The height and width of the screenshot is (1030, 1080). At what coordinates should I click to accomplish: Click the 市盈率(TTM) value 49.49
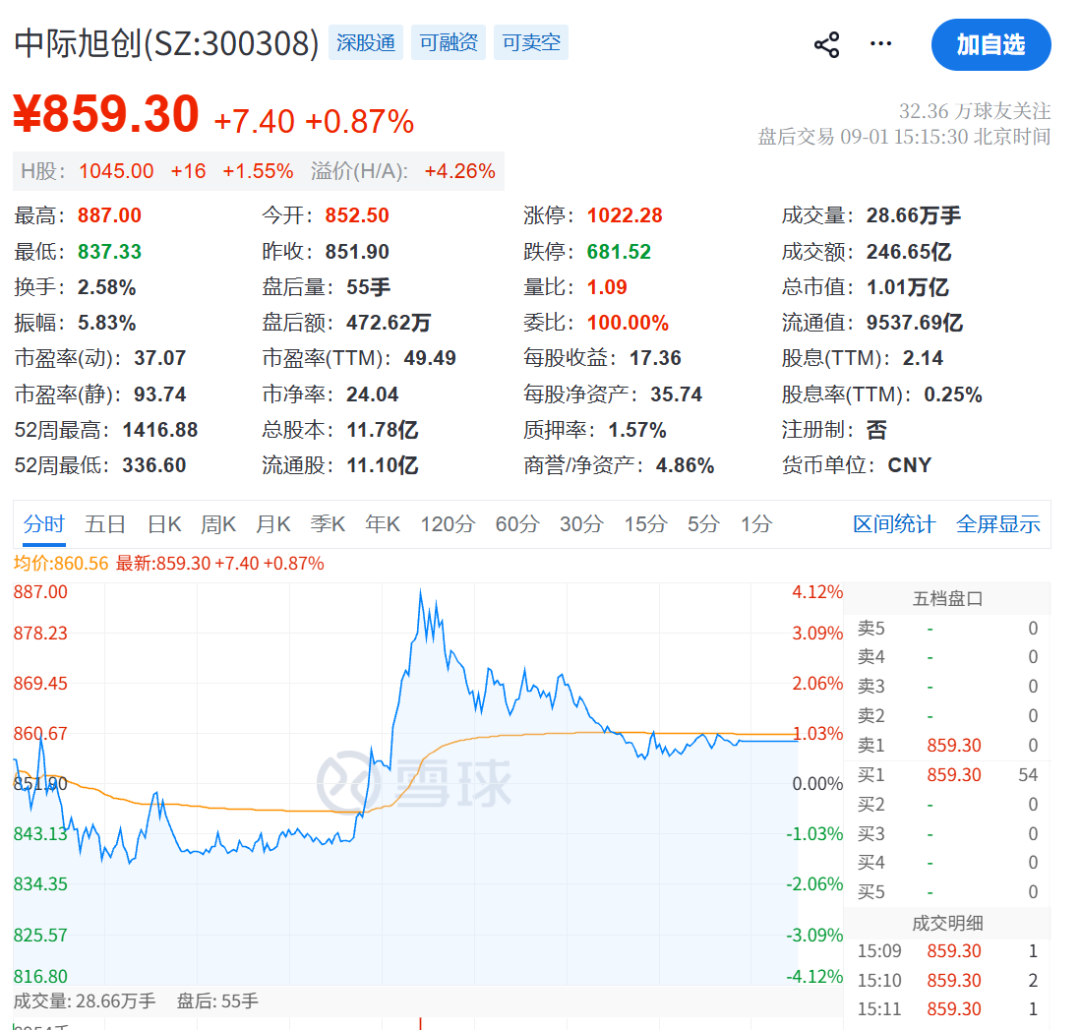429,358
